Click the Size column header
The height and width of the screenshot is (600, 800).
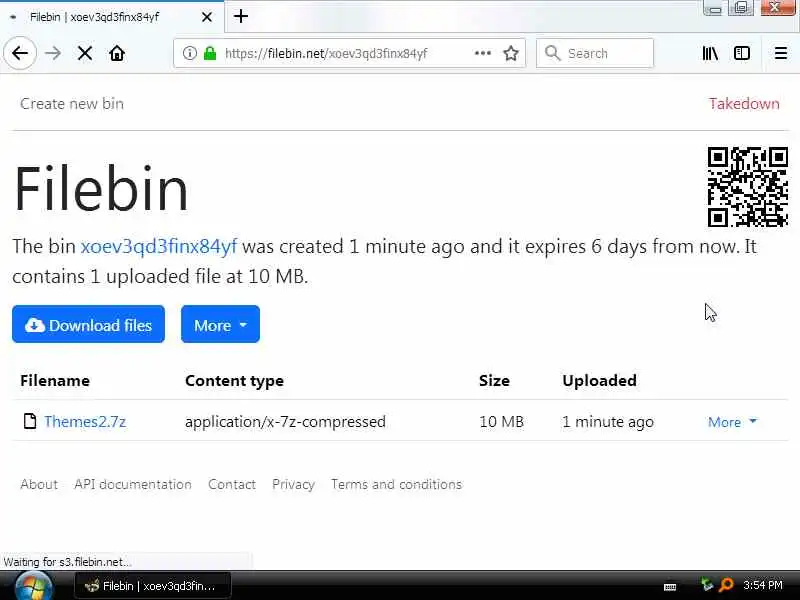(x=494, y=381)
